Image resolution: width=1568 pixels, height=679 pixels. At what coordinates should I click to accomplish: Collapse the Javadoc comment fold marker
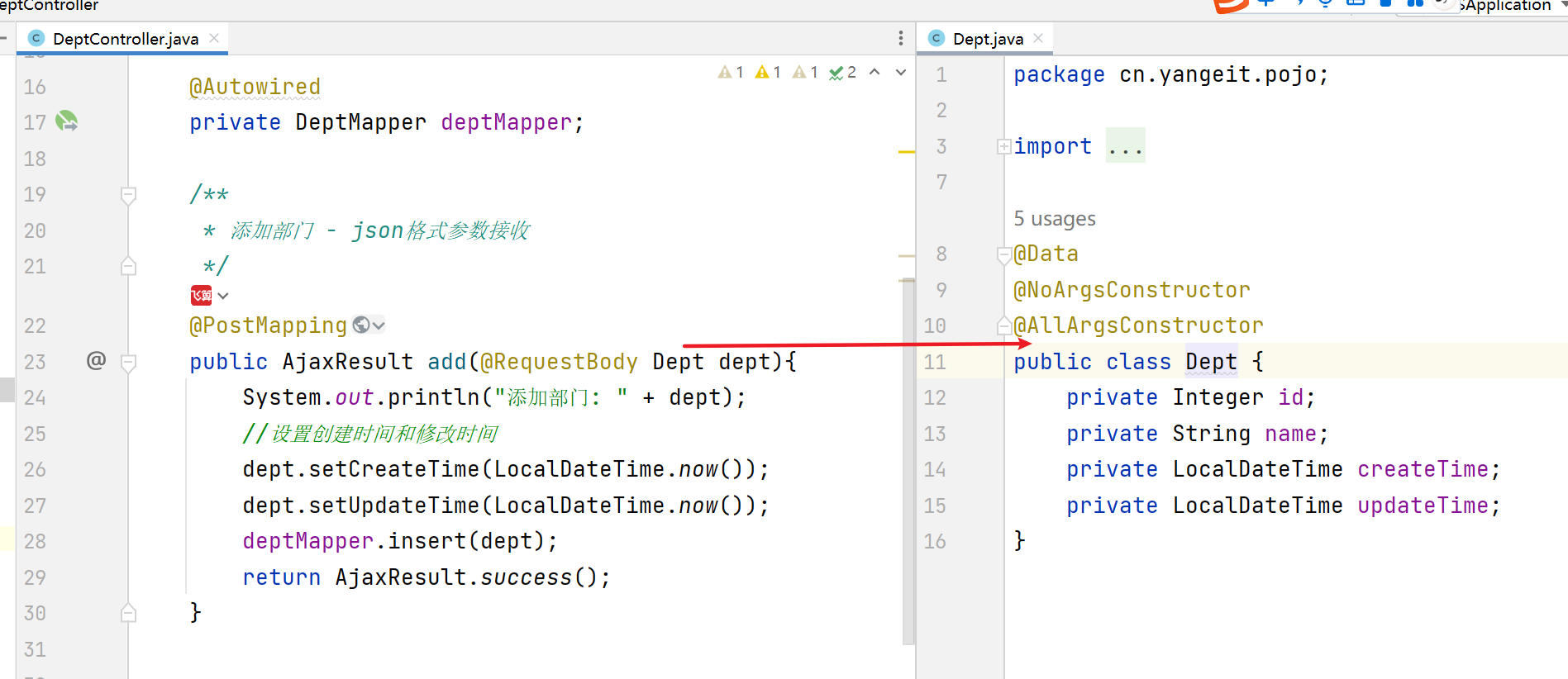click(128, 195)
